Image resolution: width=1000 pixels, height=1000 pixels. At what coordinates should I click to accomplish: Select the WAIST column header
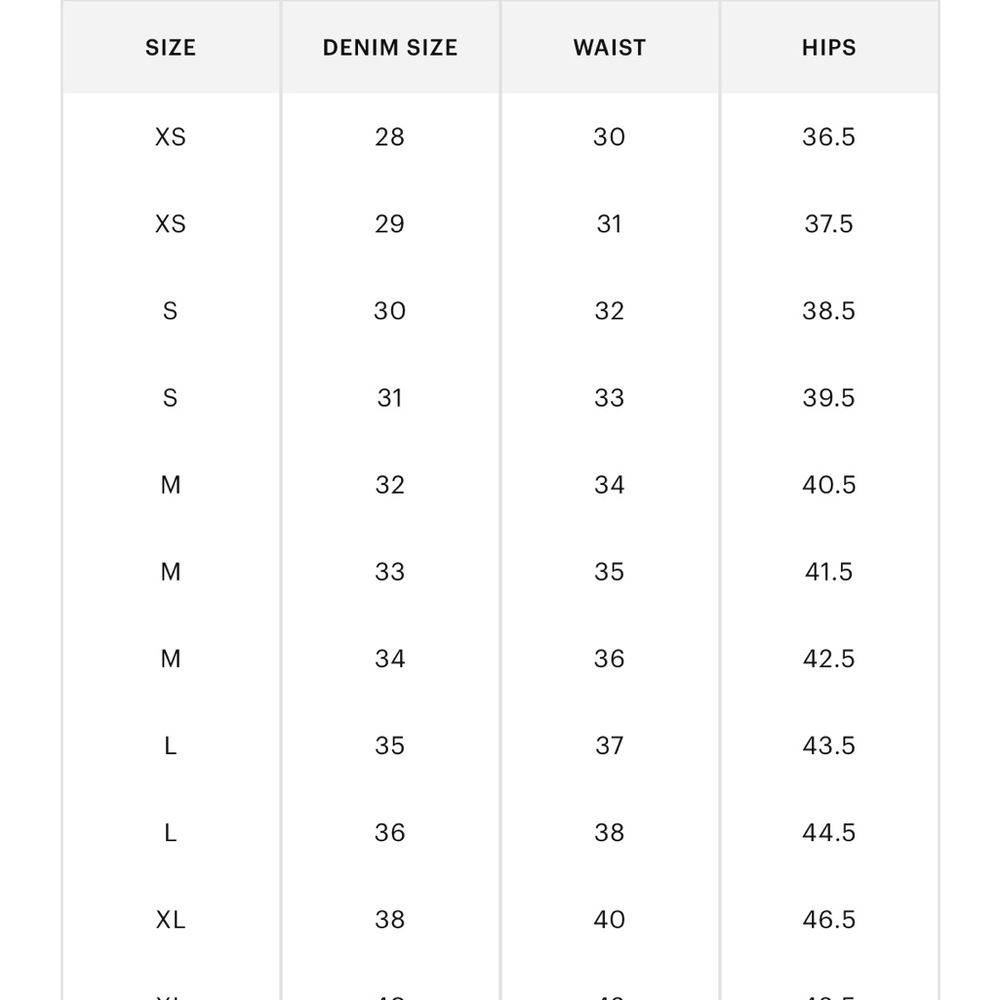coord(609,47)
